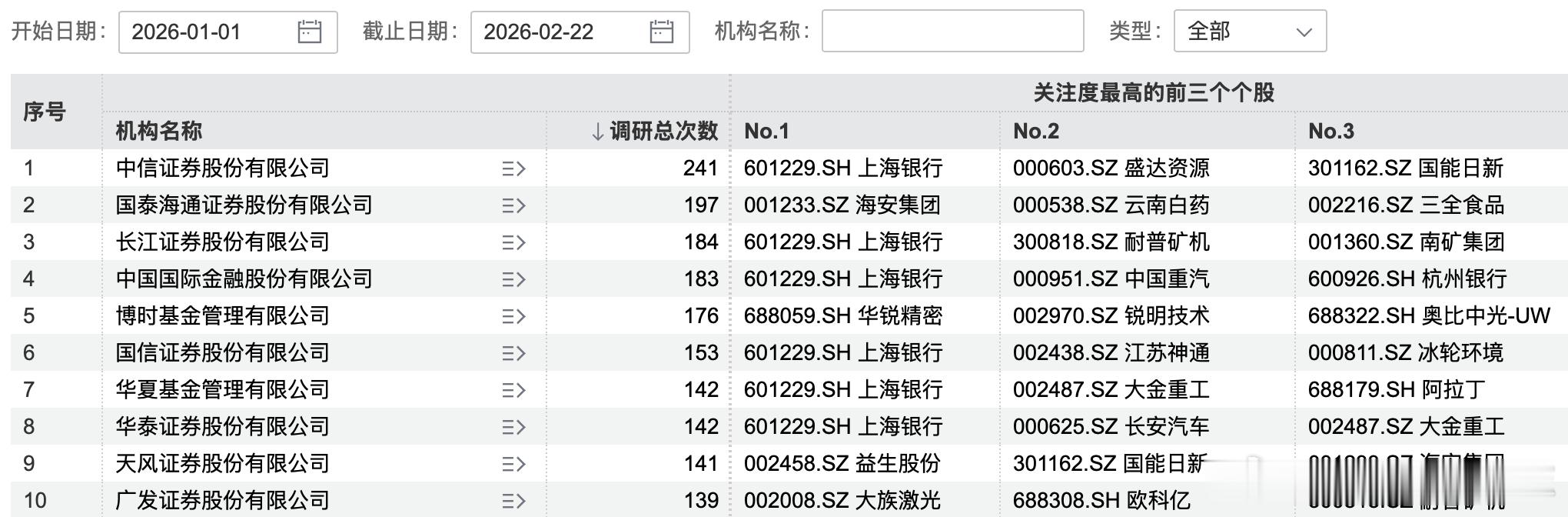This screenshot has width=1568, height=517.
Task: Select stock 002458.SZ 益生股份
Action: click(842, 464)
